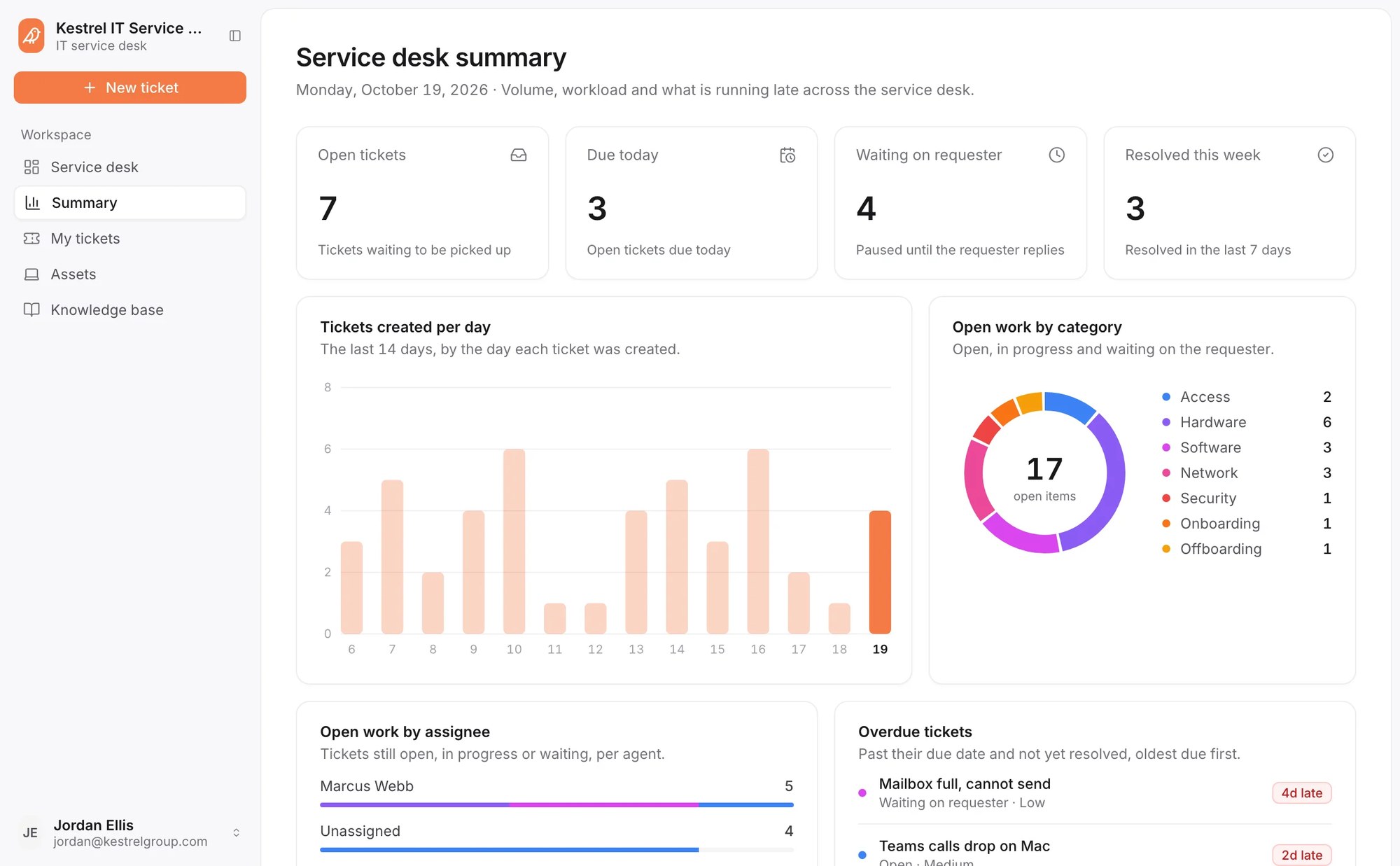Click the chart bar for day 10

pos(514,541)
